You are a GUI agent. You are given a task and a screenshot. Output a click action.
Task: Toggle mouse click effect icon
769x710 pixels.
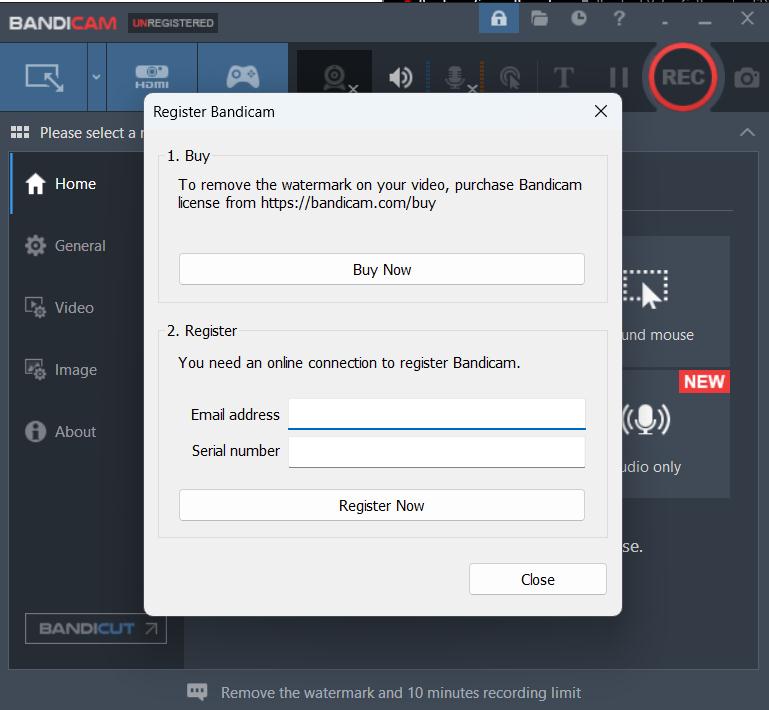pyautogui.click(x=510, y=77)
